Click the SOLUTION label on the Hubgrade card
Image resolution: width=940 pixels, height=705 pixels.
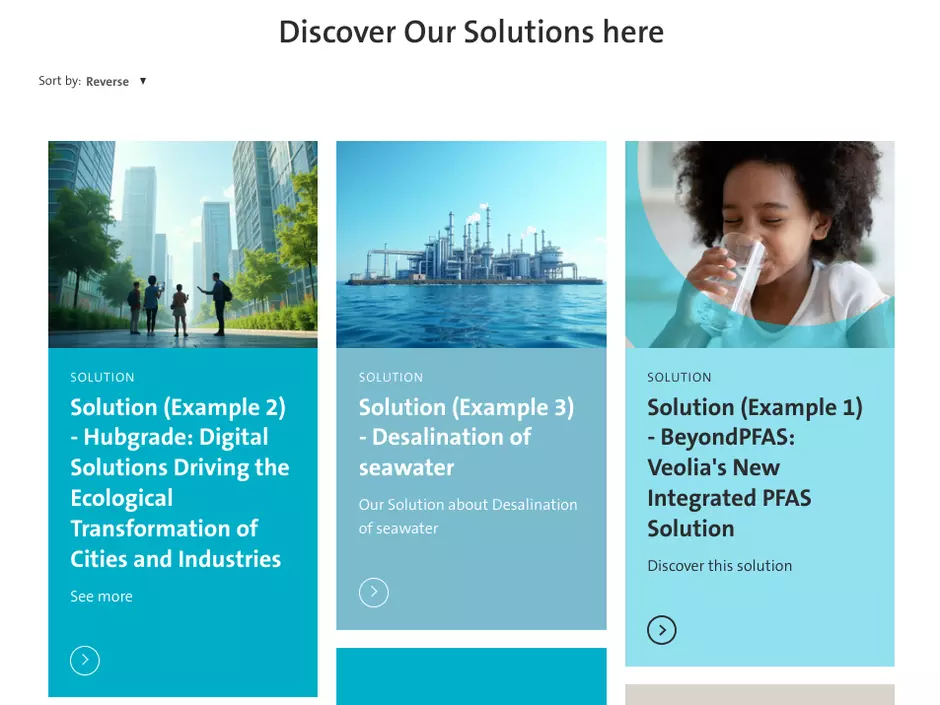point(102,377)
